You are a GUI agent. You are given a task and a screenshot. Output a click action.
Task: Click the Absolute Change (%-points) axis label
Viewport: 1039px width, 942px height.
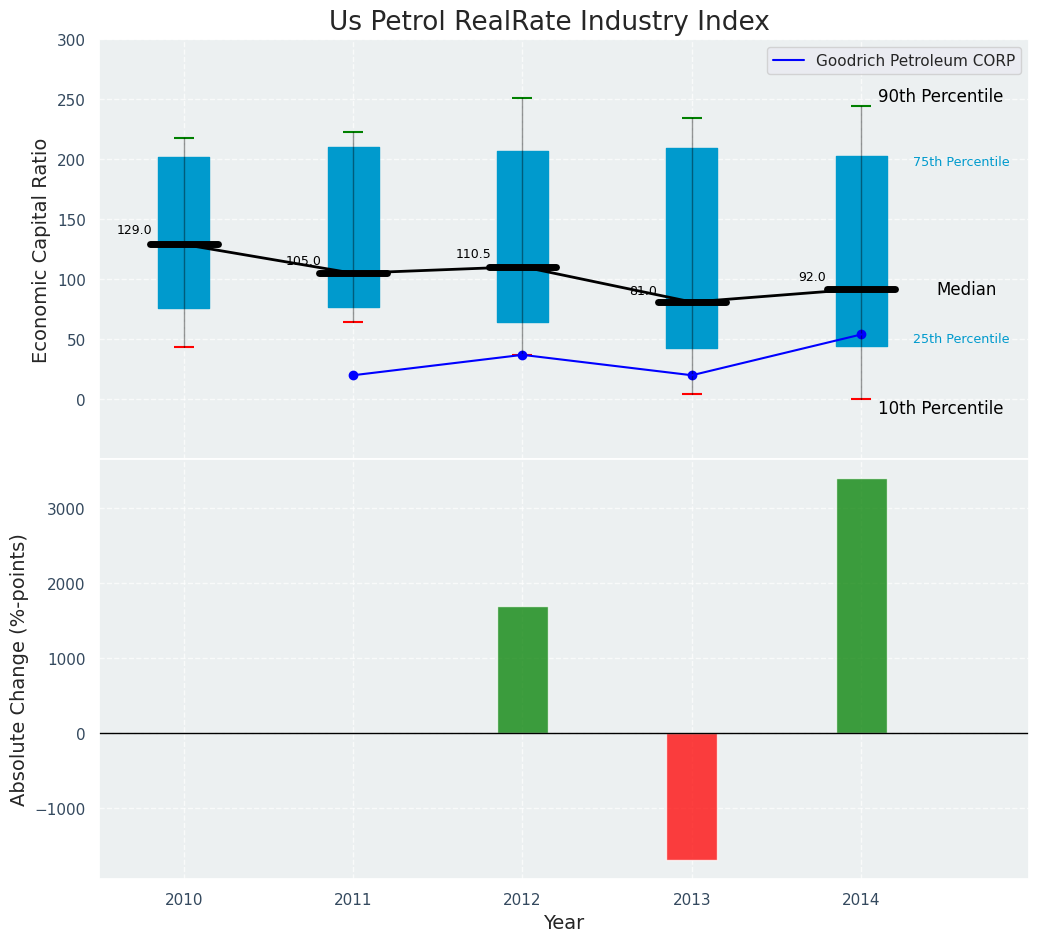tap(19, 669)
